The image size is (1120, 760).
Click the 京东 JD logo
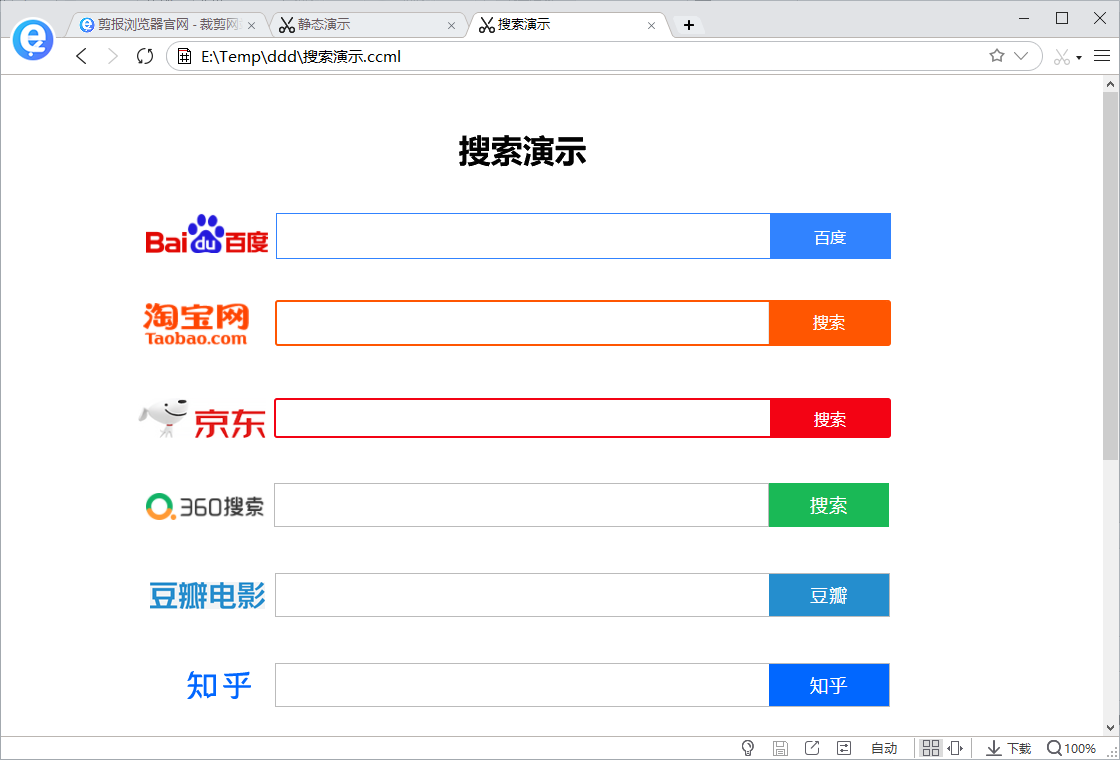202,419
